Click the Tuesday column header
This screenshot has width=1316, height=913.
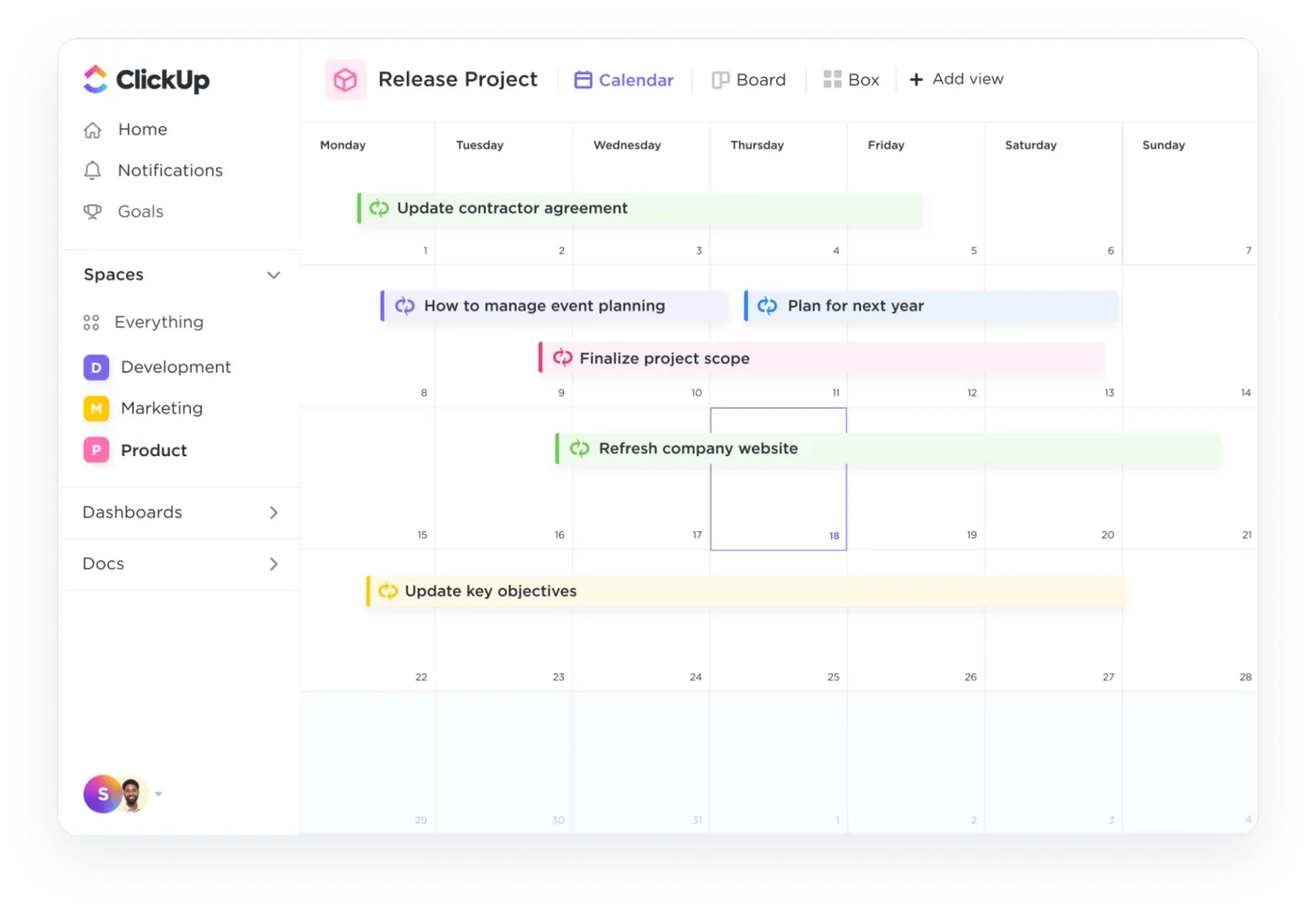480,145
